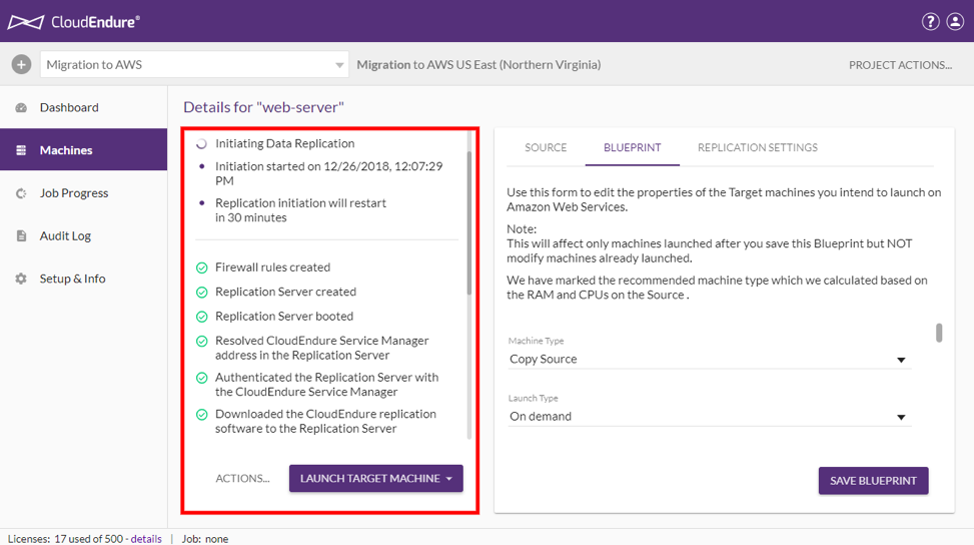This screenshot has width=974, height=545.
Task: Click the Firewall rules created checkmark
Action: click(x=202, y=268)
